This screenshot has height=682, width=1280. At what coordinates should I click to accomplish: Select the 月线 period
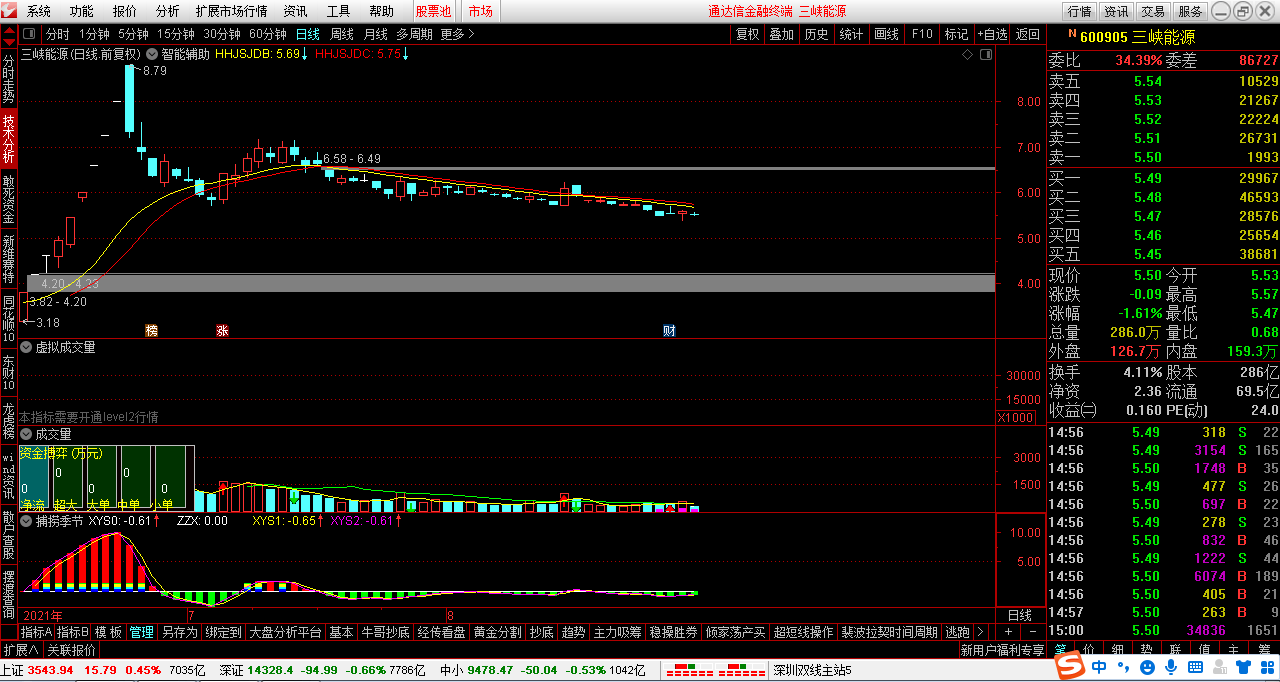tap(376, 34)
